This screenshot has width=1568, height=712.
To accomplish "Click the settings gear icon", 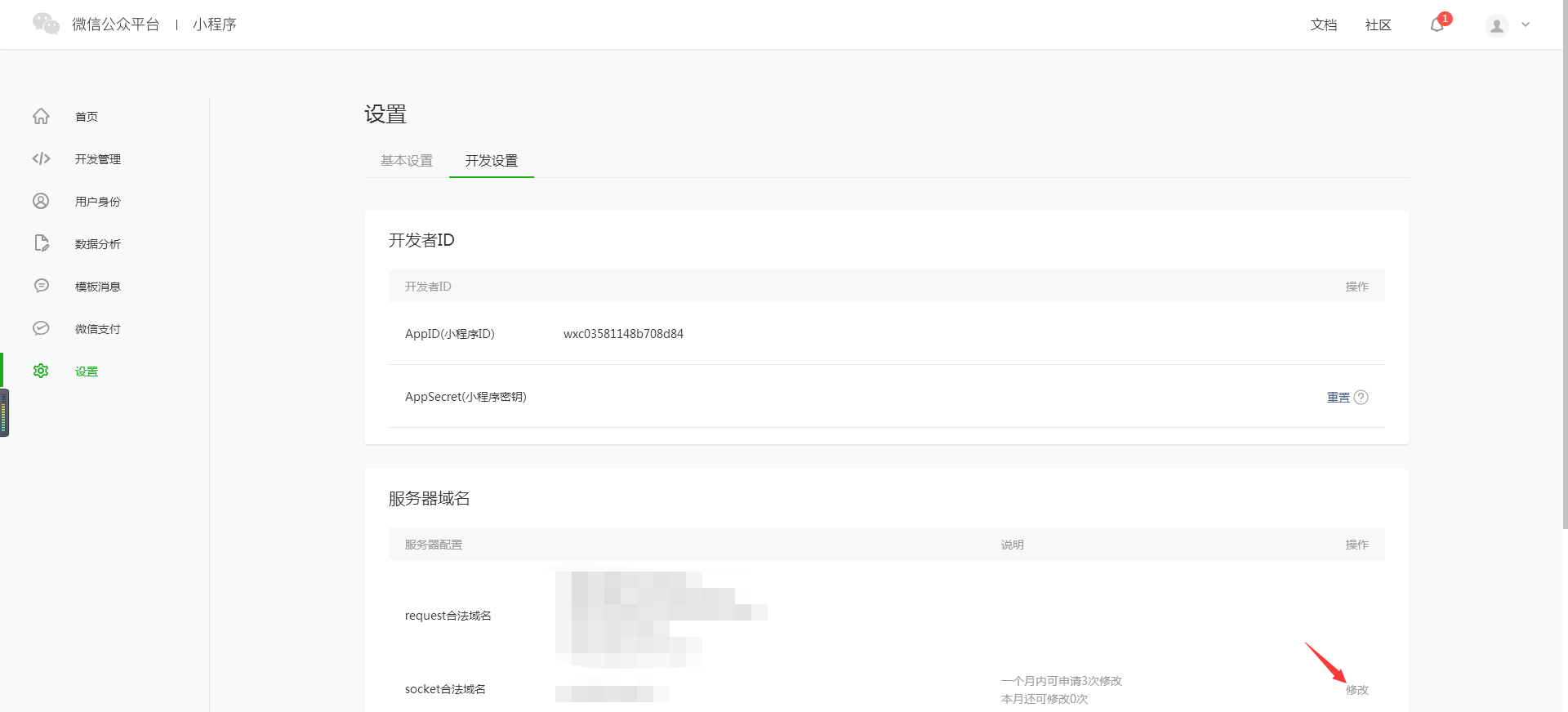I will (x=41, y=371).
